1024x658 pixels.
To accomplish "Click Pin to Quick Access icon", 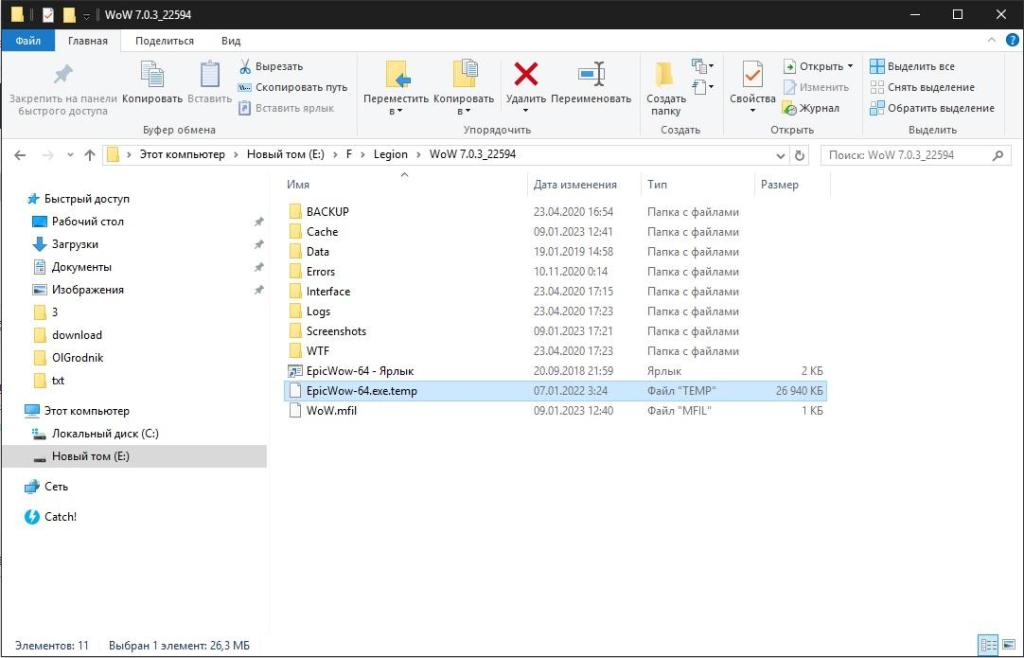I will (x=63, y=75).
